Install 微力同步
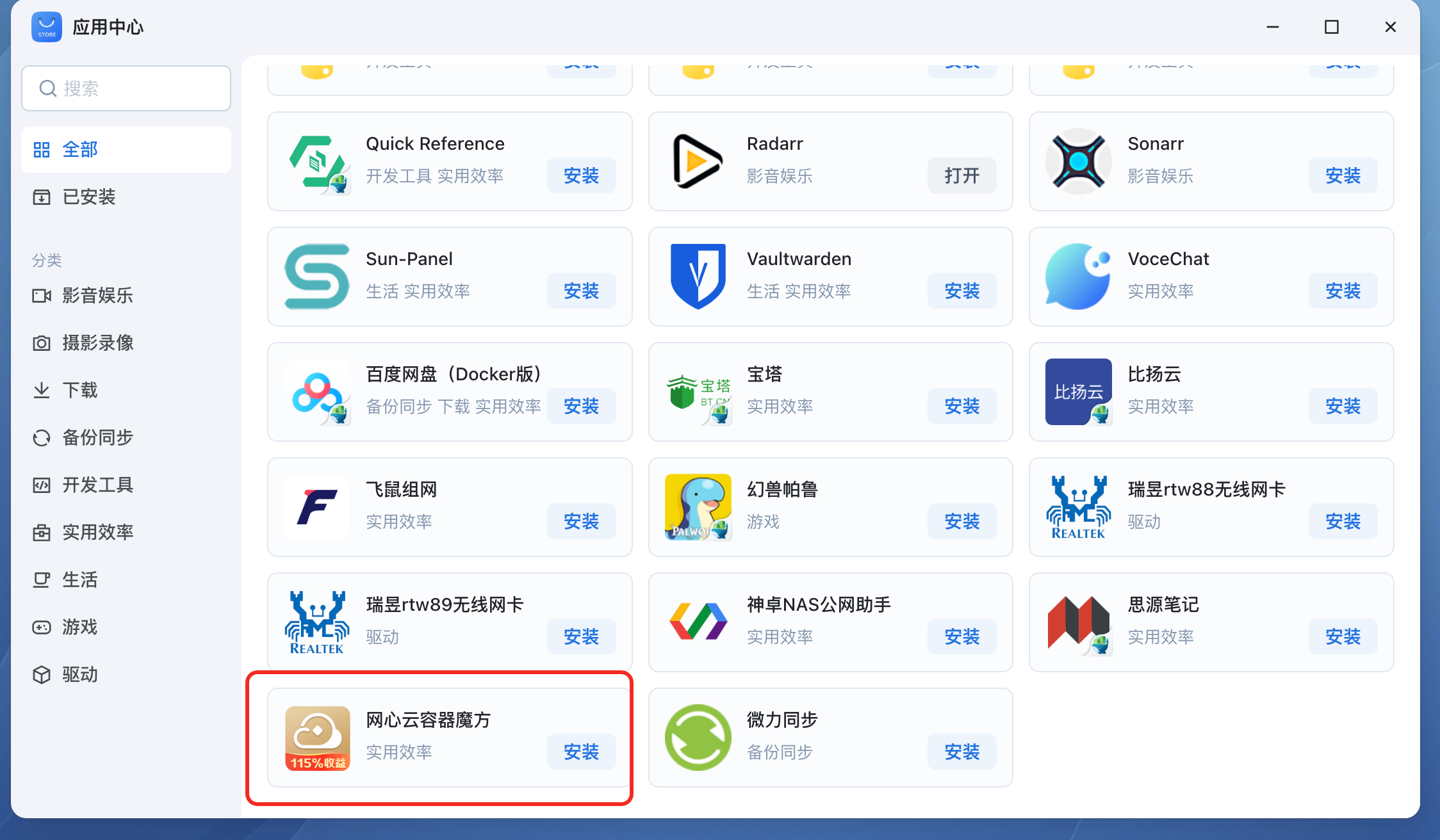This screenshot has height=840, width=1440. point(961,752)
